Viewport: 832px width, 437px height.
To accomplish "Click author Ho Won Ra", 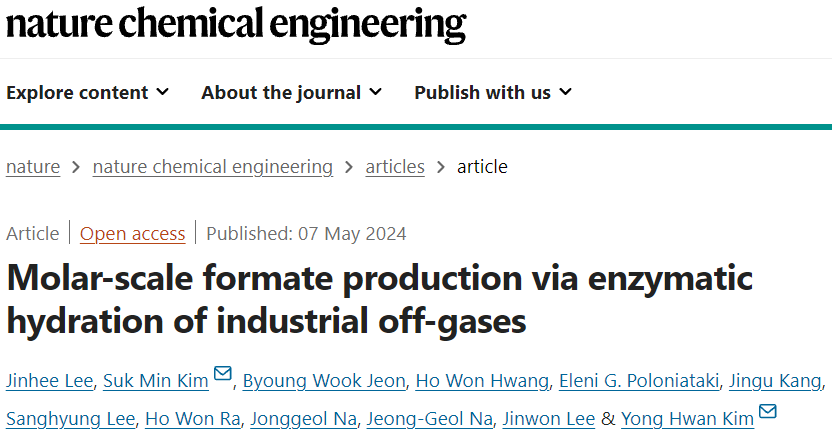I will (x=193, y=419).
